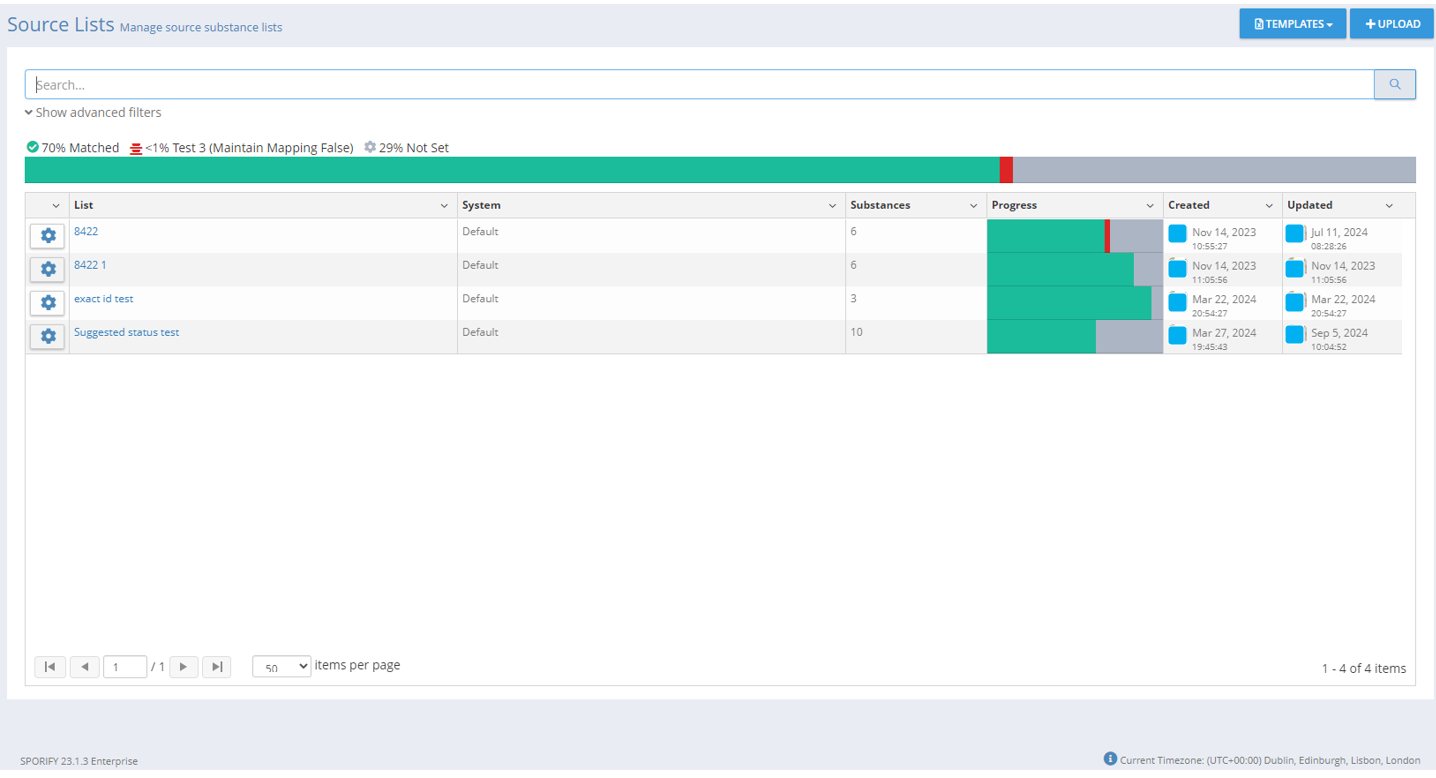Image resolution: width=1436 pixels, height=778 pixels.
Task: Open the 8422 1 list link
Action: [x=90, y=265]
